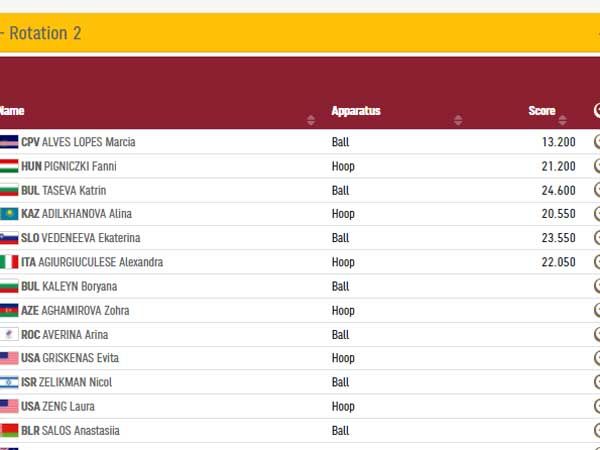Sort by Apparatus using its sort arrows
Screen dimensions: 600x450
(458, 120)
